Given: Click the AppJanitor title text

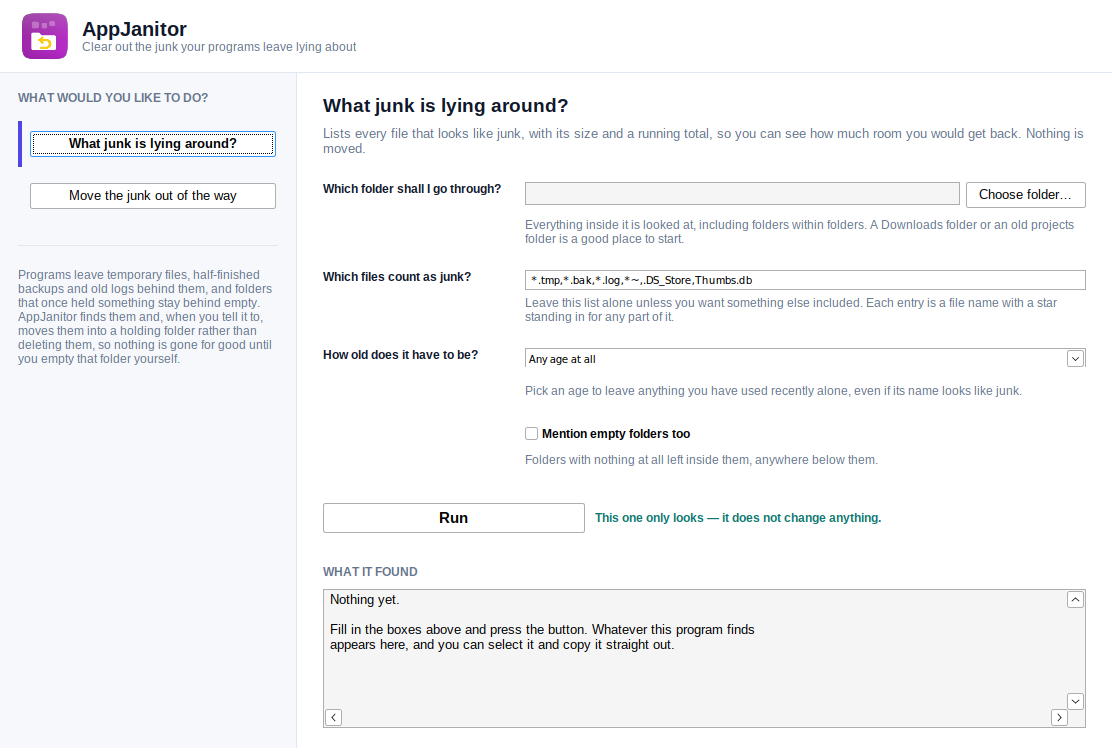Looking at the screenshot, I should (x=134, y=29).
